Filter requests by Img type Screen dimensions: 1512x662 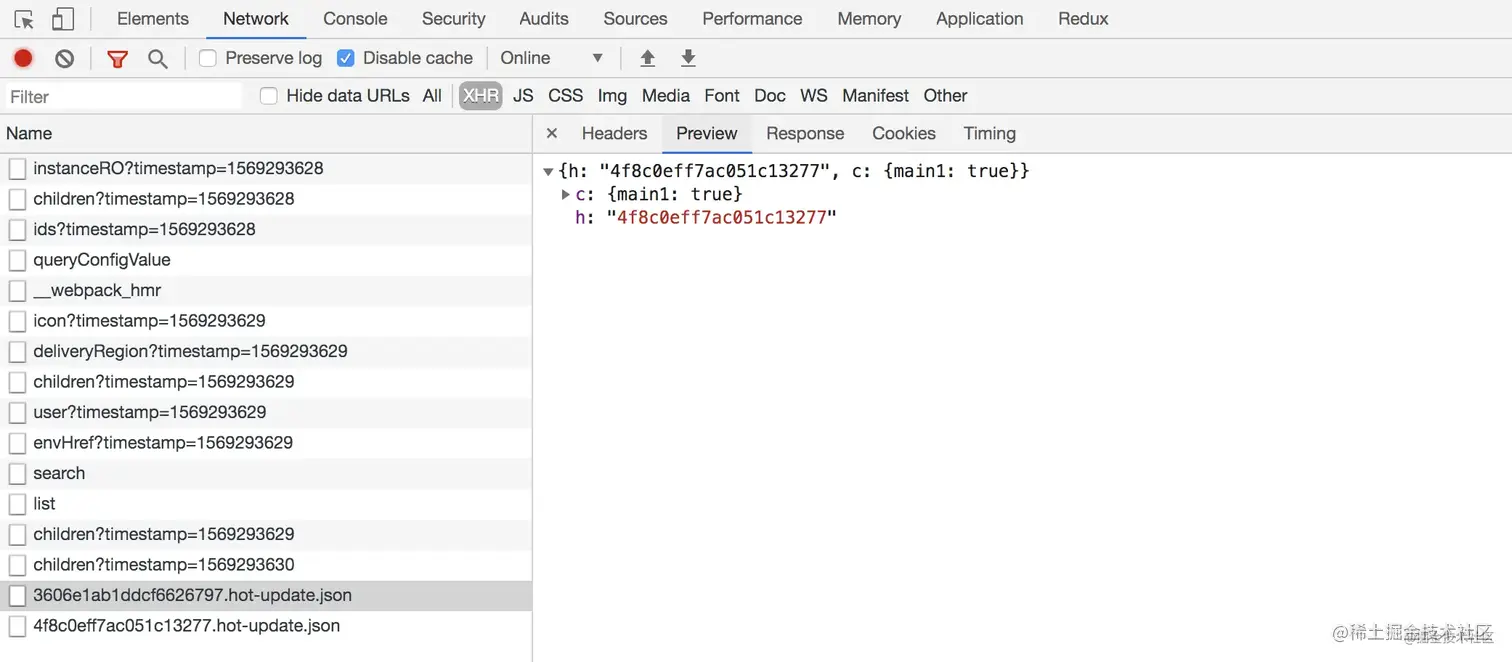(612, 96)
